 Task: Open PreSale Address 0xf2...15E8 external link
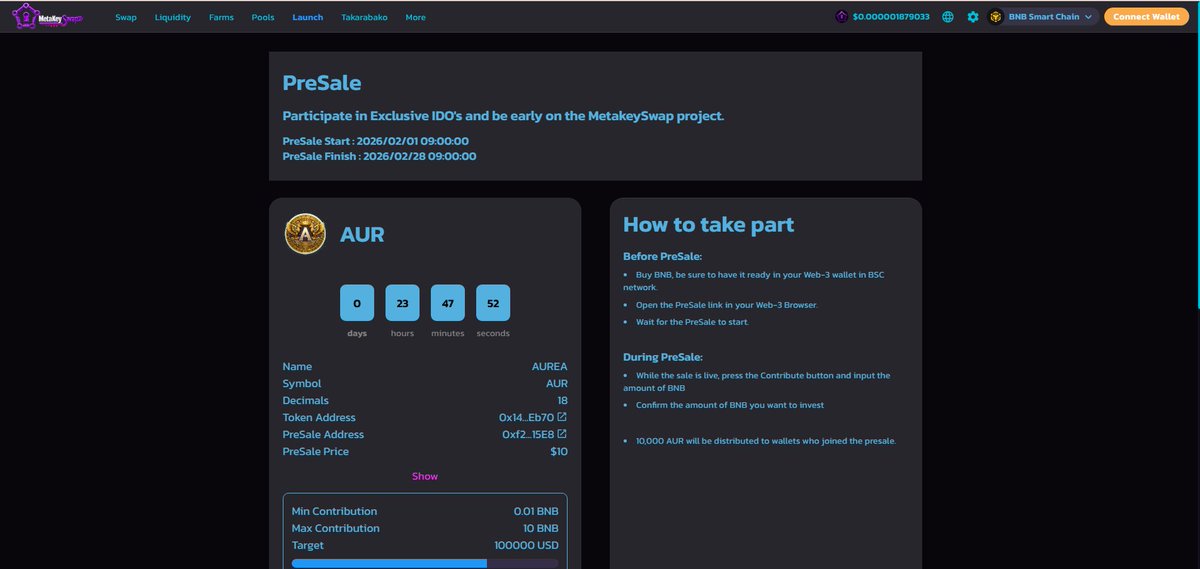tap(562, 434)
